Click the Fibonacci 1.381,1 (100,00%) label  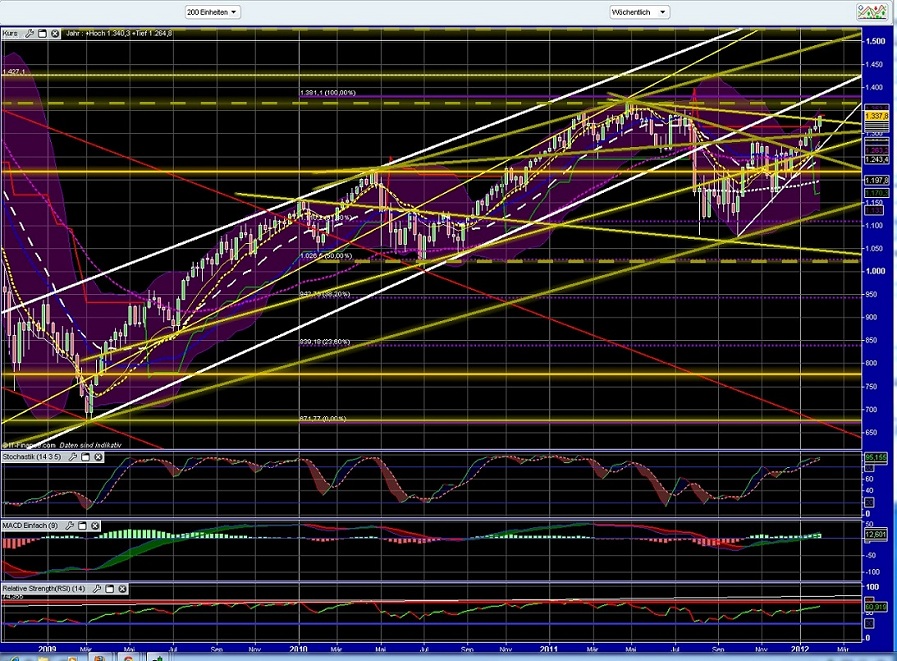coord(327,93)
